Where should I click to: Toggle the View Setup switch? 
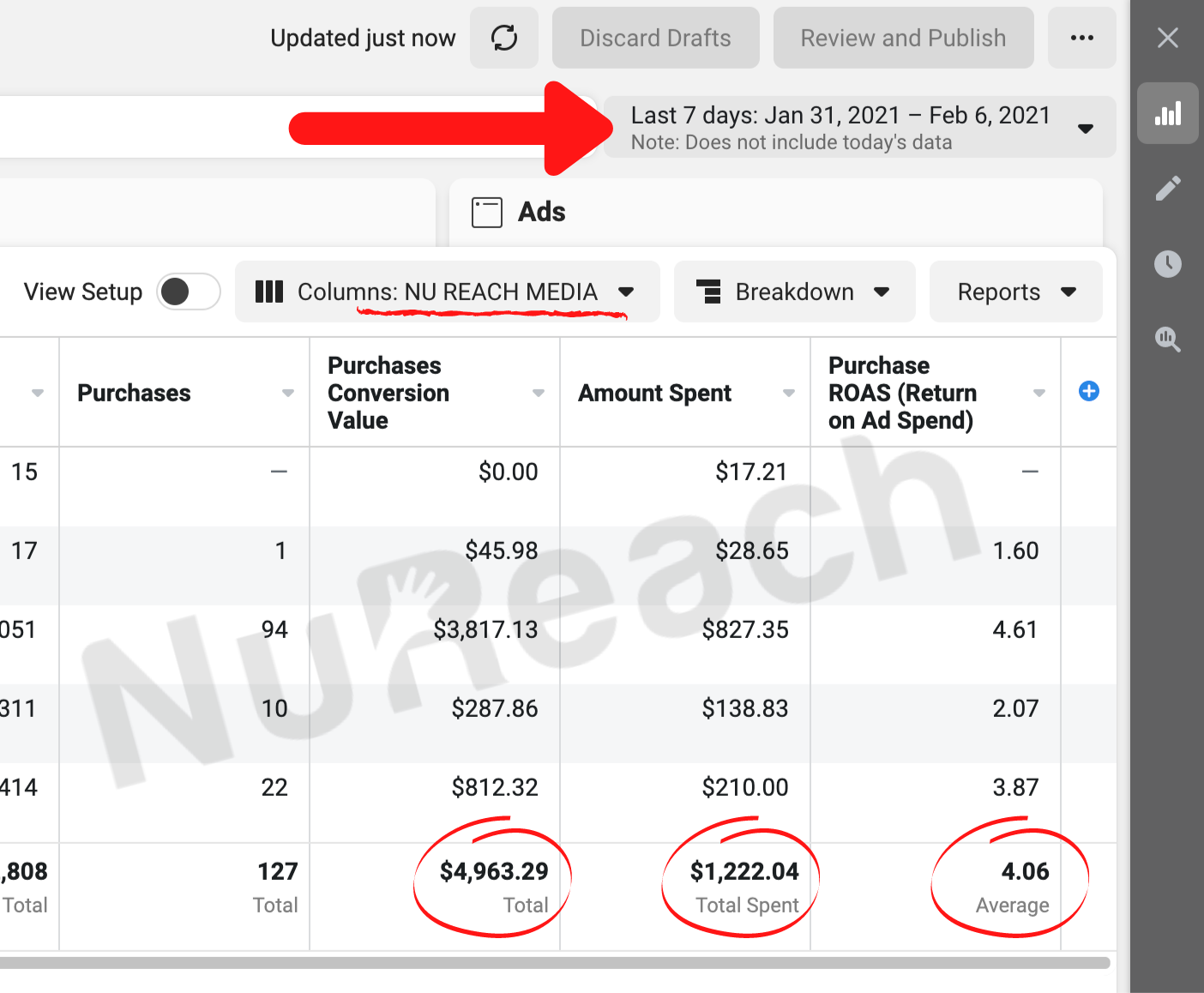(189, 292)
